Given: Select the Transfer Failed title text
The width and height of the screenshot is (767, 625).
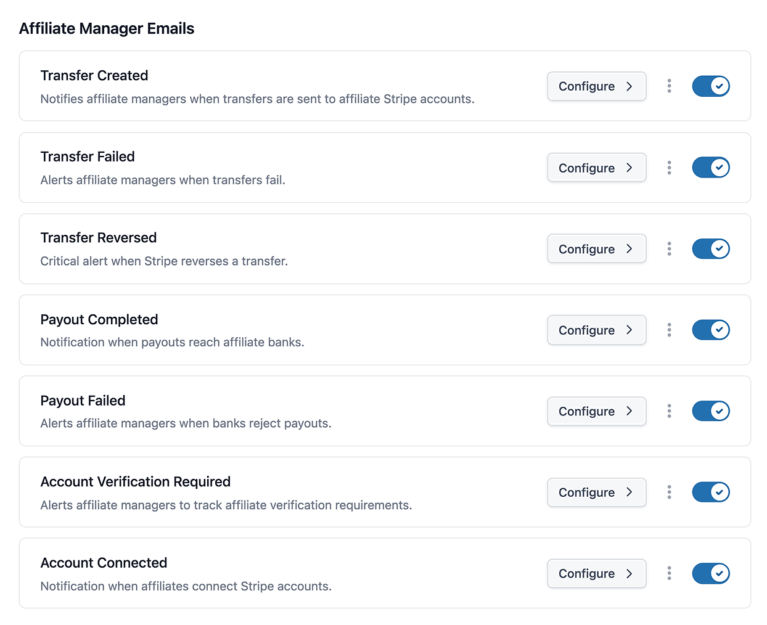Looking at the screenshot, I should (x=88, y=156).
